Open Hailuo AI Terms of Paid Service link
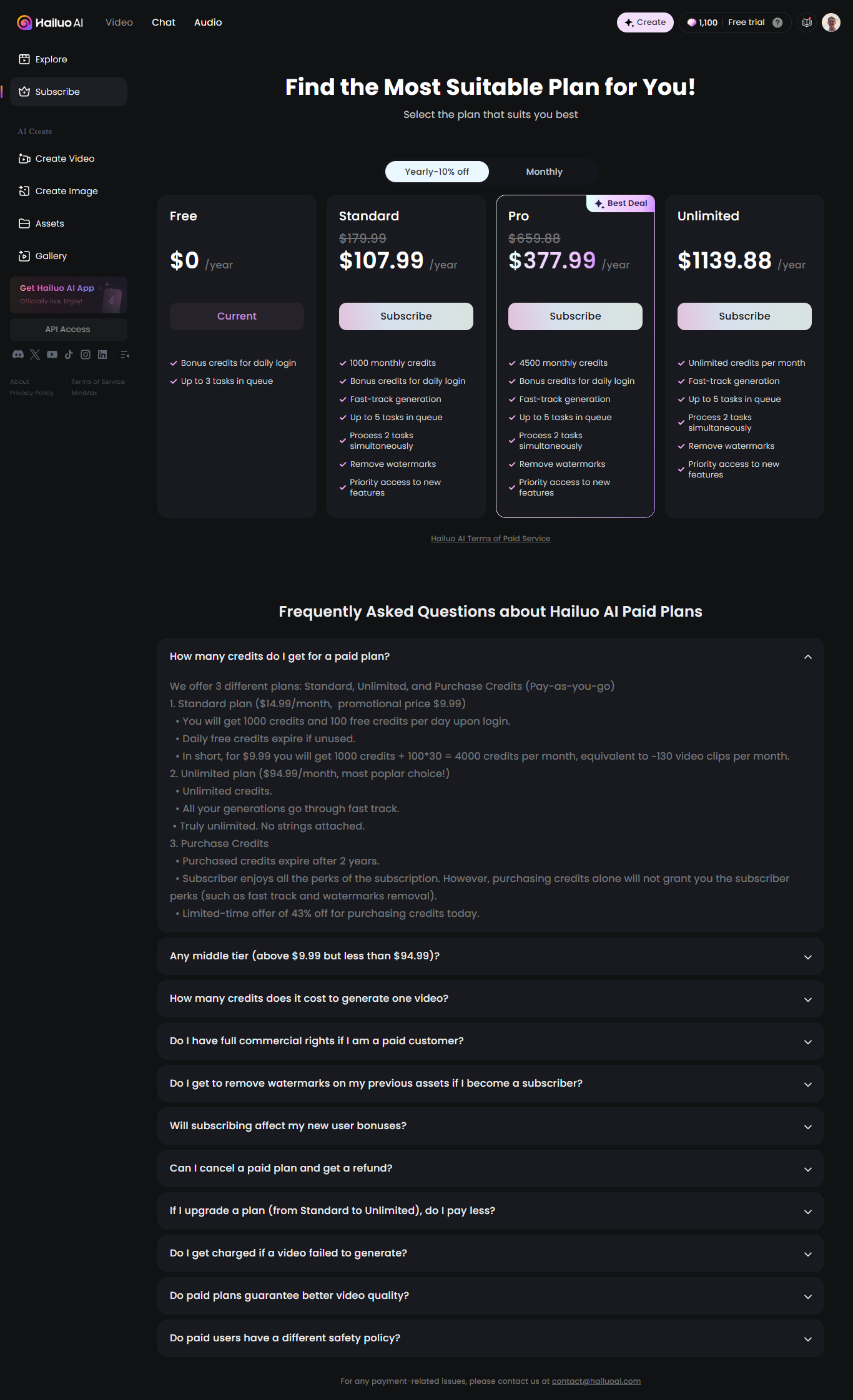The width and height of the screenshot is (853, 1400). click(490, 539)
